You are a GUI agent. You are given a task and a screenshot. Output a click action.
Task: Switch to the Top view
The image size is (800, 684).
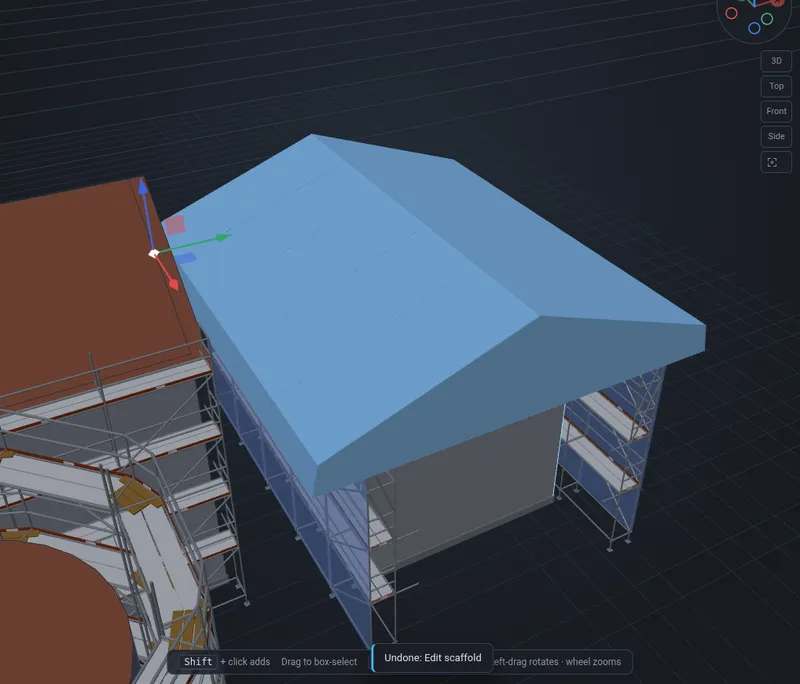pyautogui.click(x=776, y=86)
